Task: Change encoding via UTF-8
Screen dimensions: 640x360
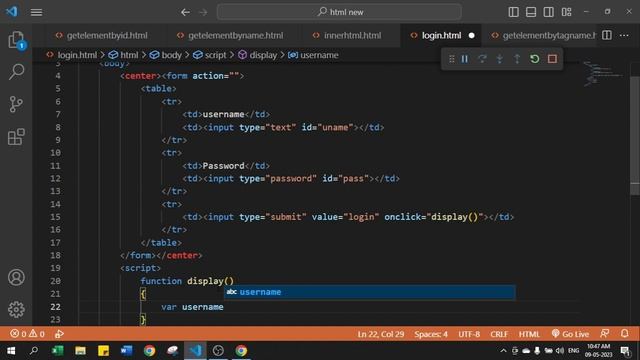Action: click(469, 334)
